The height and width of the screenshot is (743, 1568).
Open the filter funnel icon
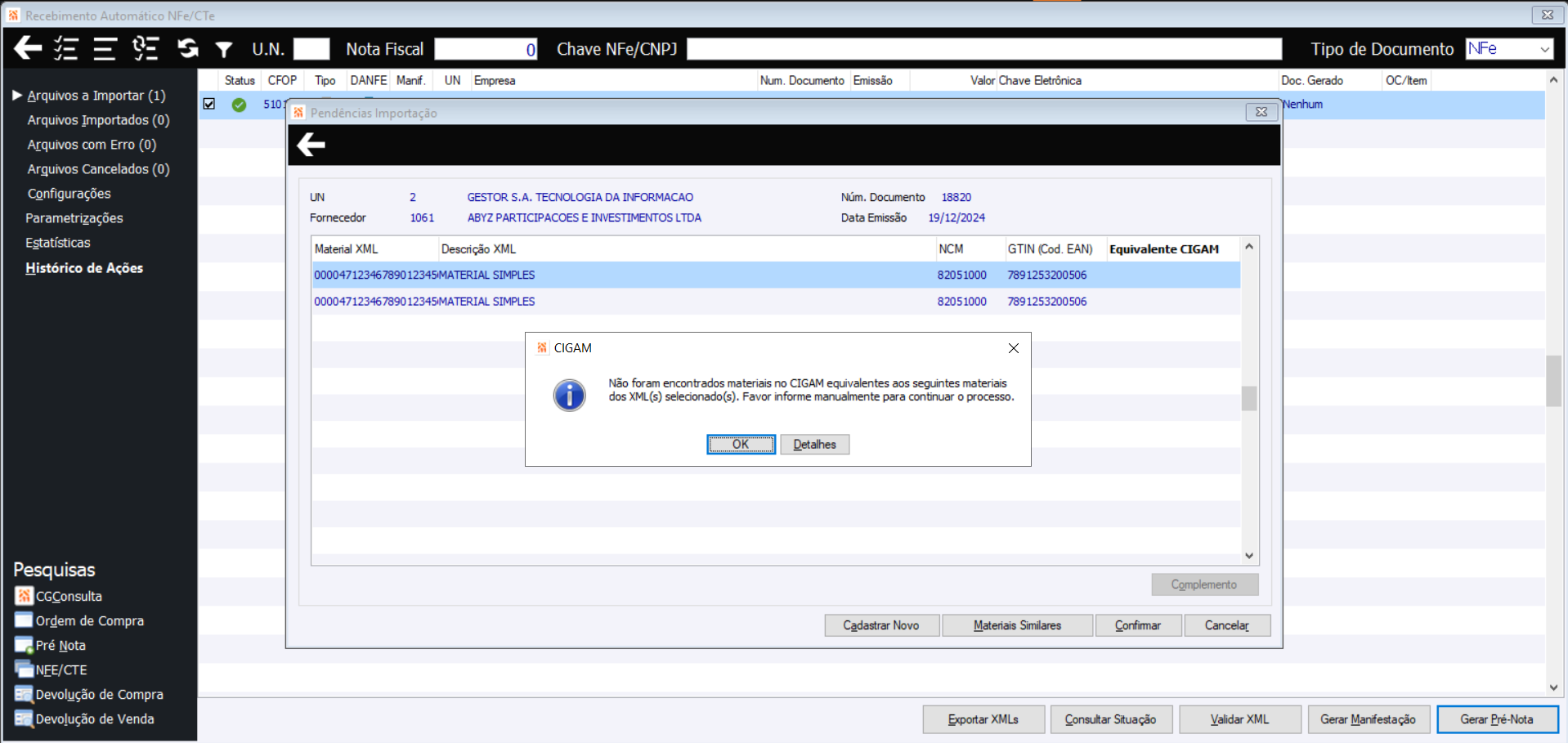pyautogui.click(x=223, y=50)
